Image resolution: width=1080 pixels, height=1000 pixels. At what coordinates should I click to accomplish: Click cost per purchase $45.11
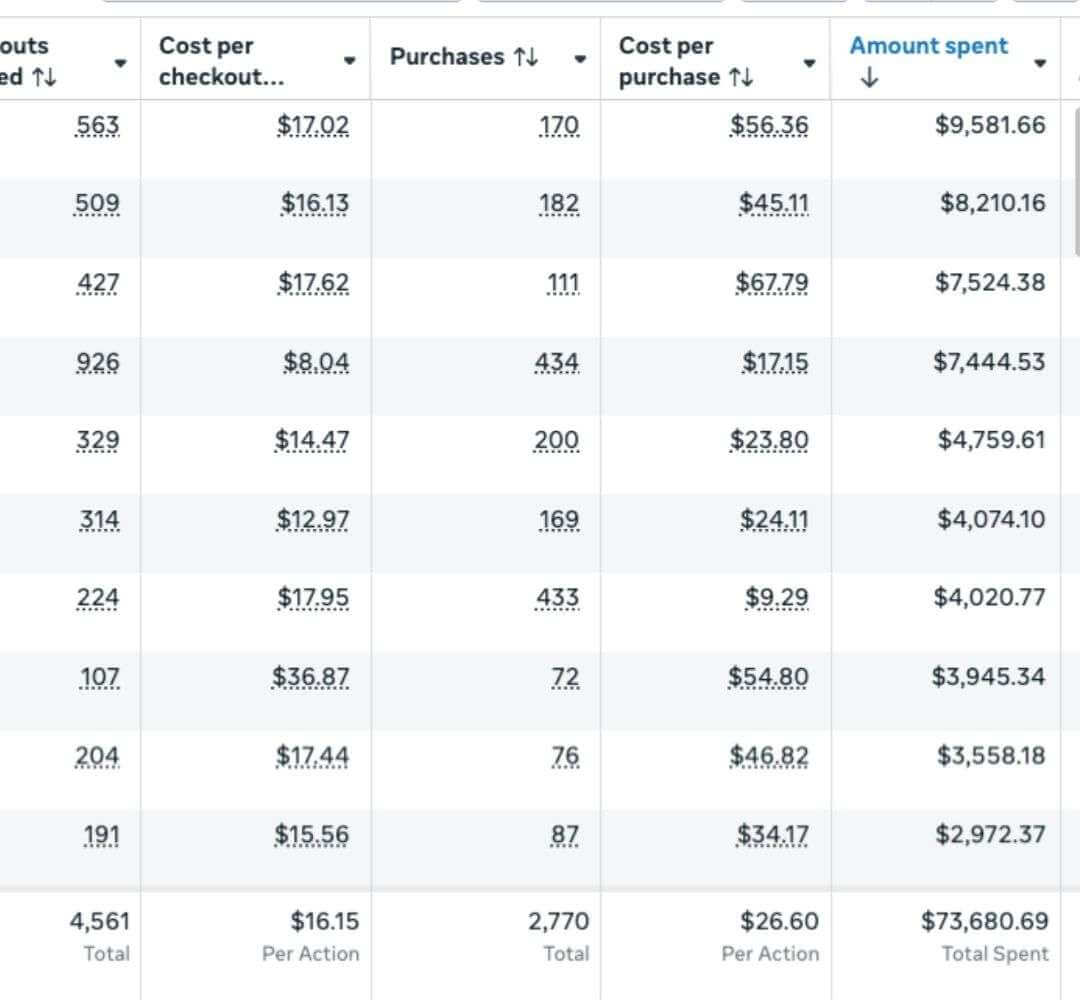tap(773, 204)
